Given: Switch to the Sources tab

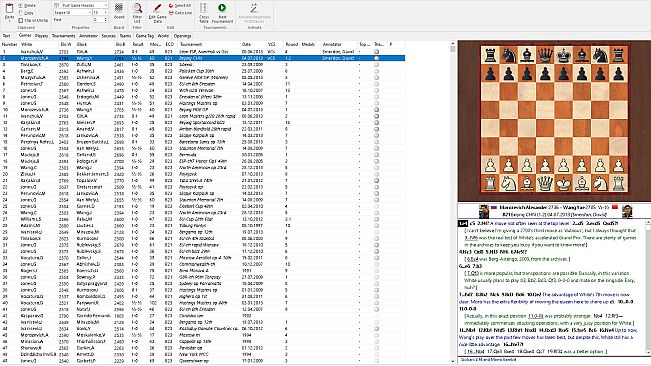Looking at the screenshot, I should [x=109, y=36].
